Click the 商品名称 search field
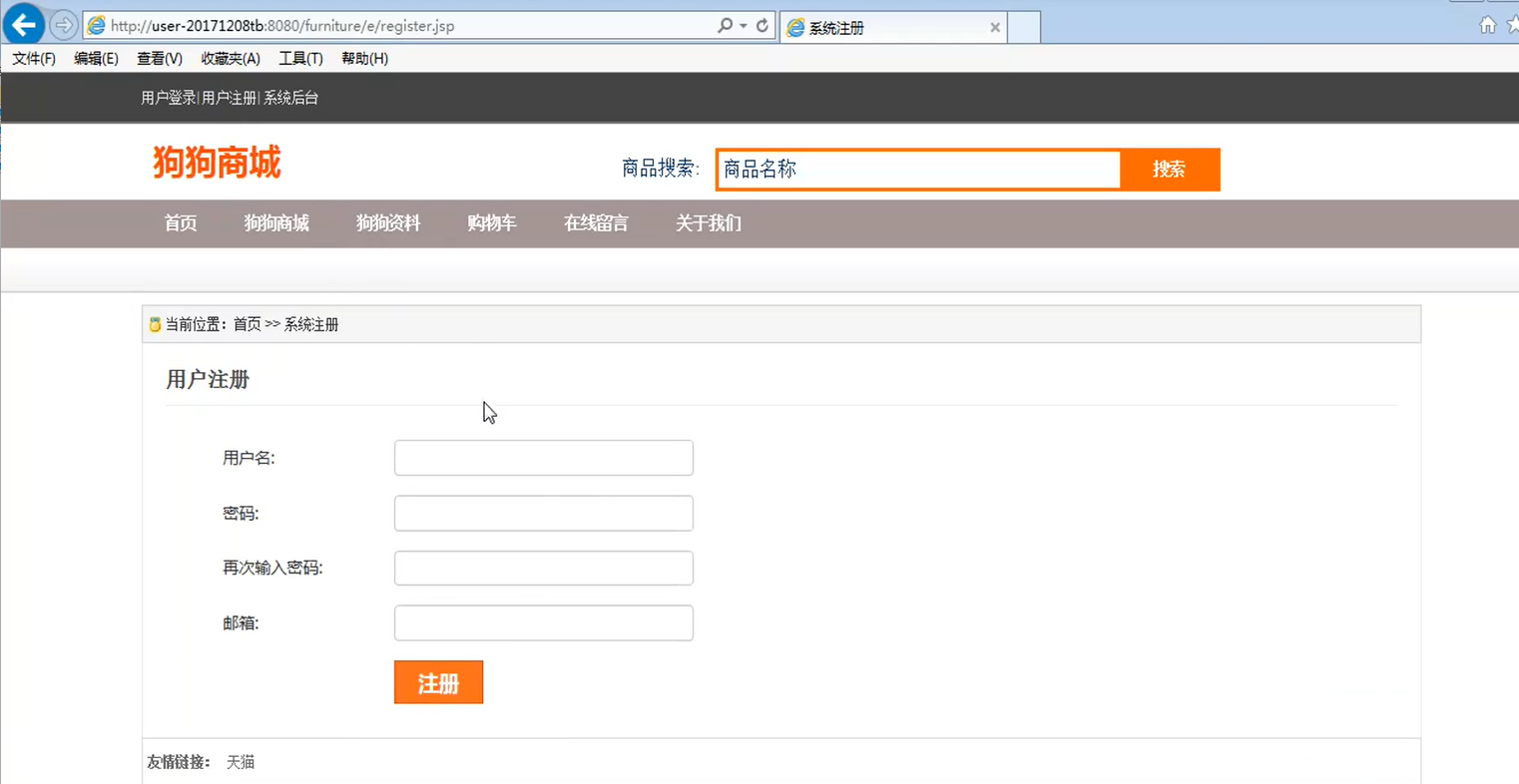The image size is (1519, 784). (918, 170)
